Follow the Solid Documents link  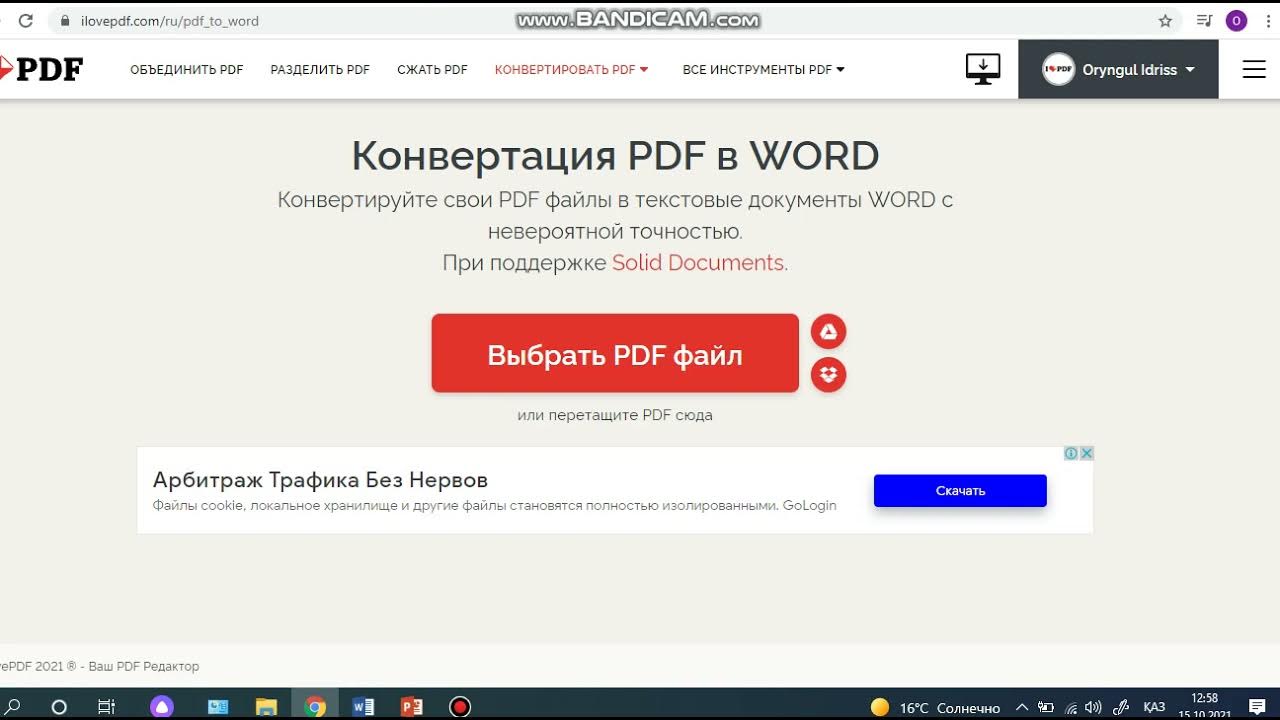point(698,263)
